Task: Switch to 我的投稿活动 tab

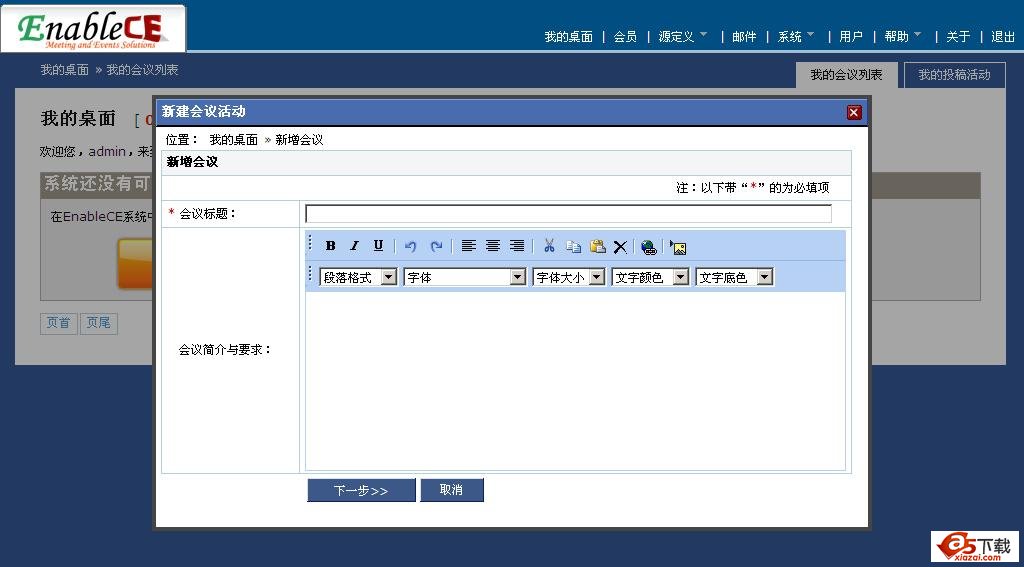Action: 954,75
